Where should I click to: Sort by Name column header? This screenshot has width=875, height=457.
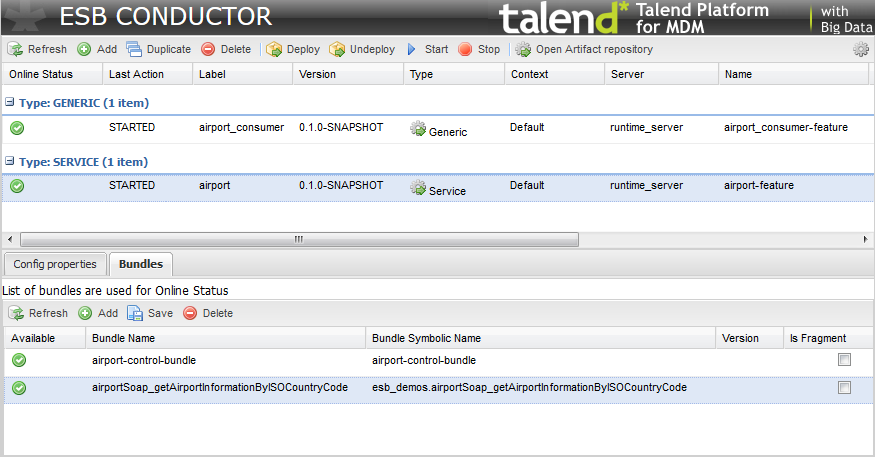794,74
